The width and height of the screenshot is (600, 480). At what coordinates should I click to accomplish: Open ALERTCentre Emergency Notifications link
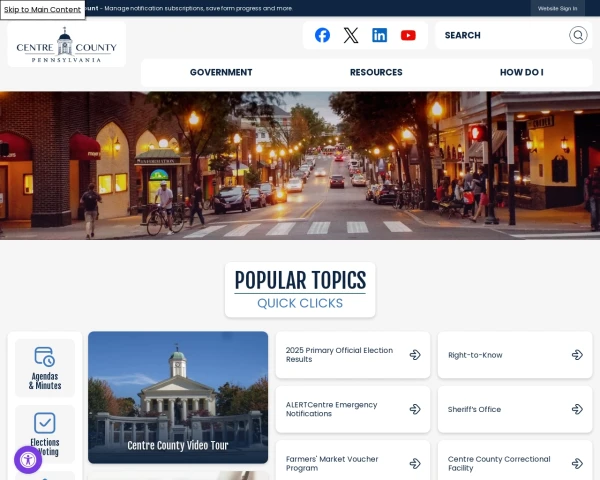click(353, 409)
